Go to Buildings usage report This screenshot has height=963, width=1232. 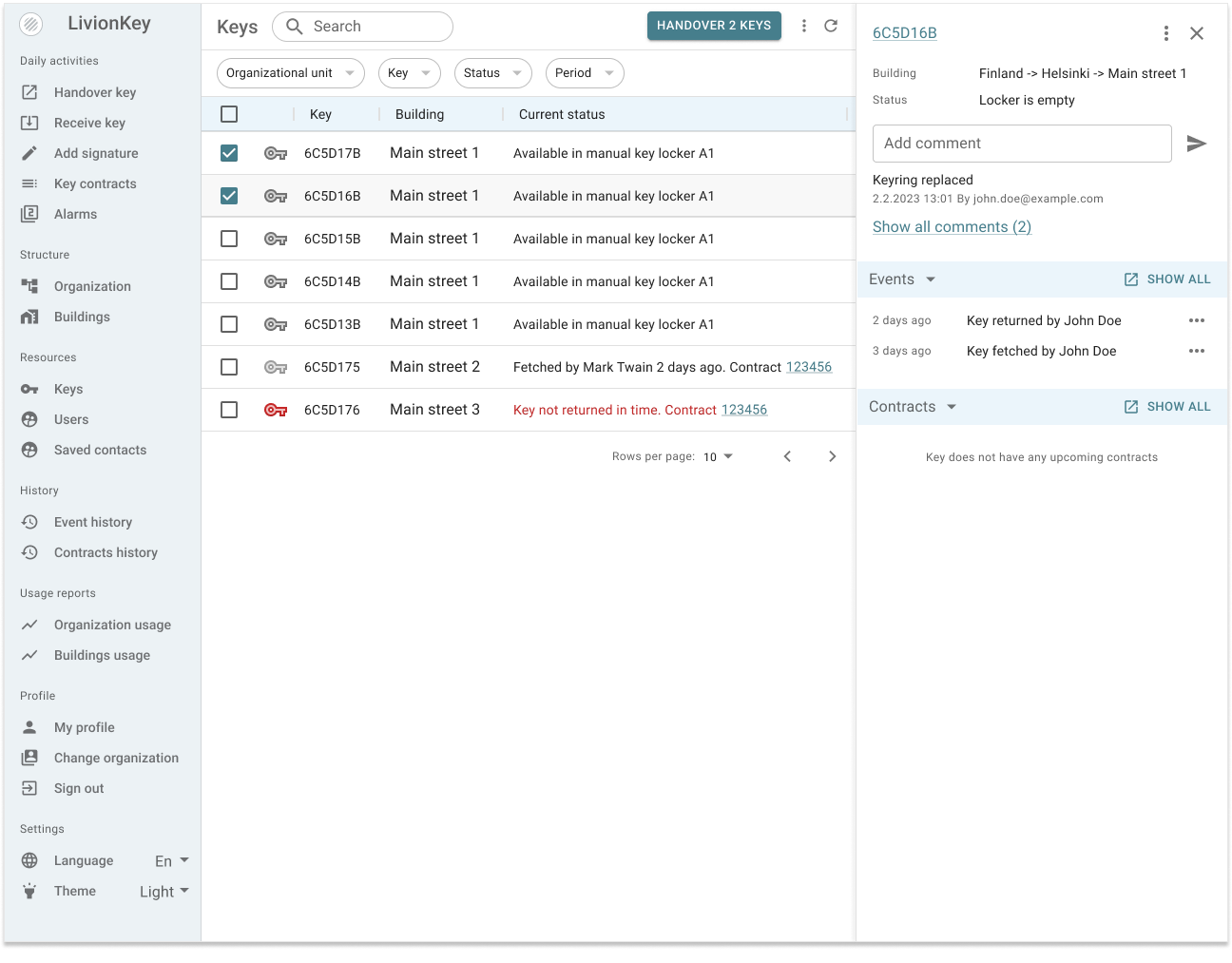point(102,655)
